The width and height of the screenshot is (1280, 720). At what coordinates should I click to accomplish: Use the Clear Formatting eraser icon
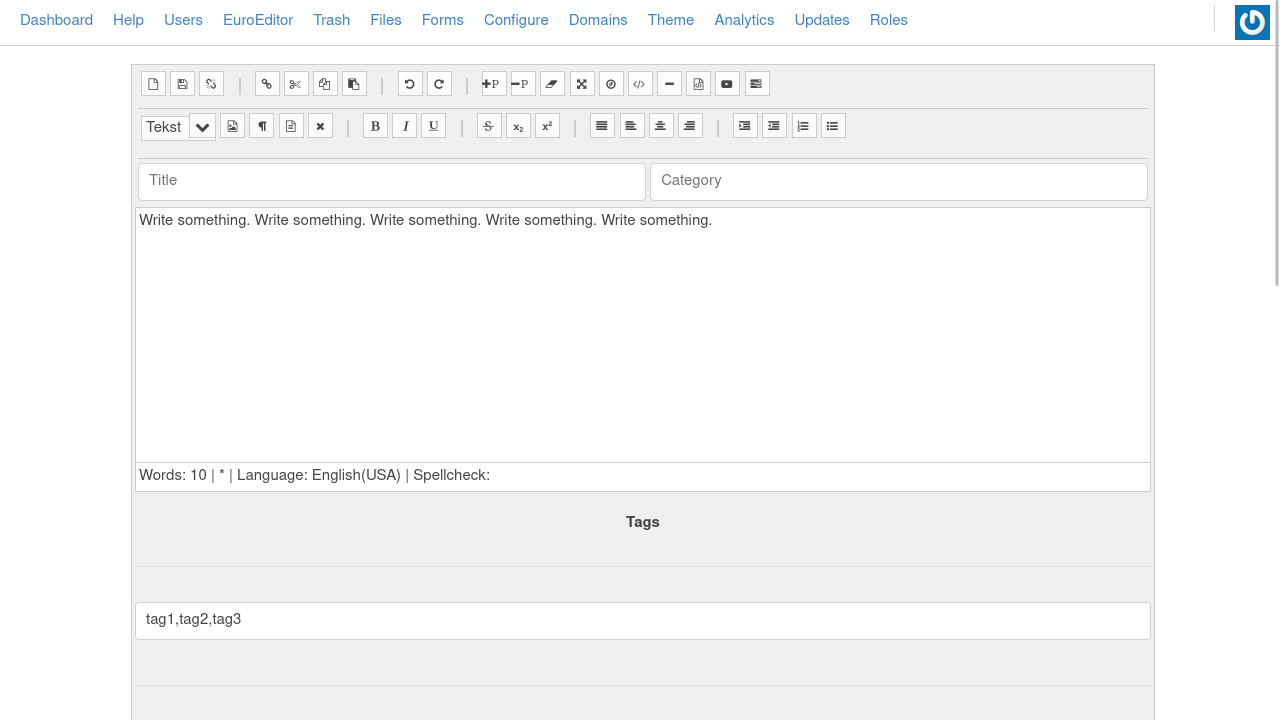(552, 83)
